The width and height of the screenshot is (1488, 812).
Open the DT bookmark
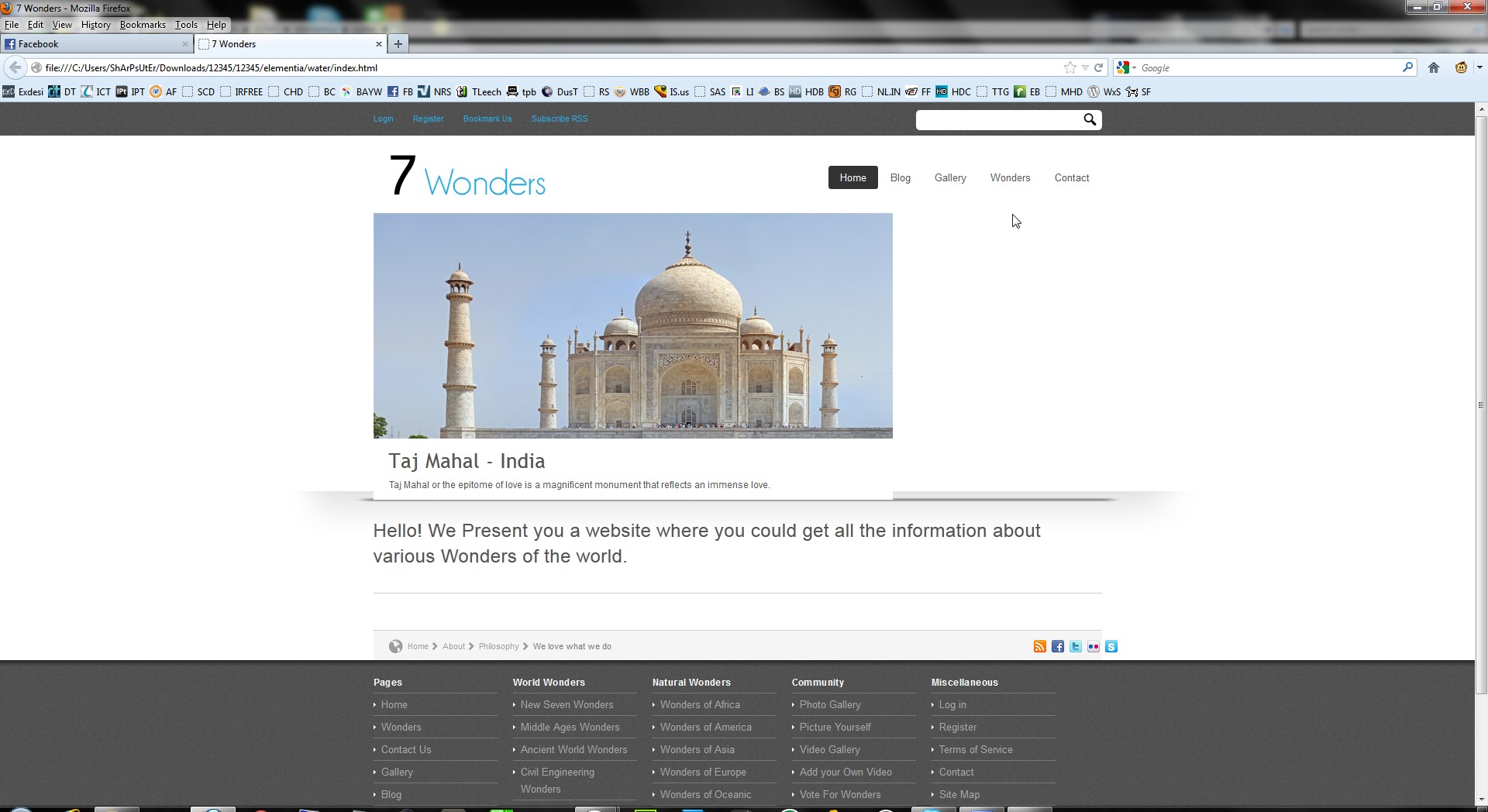point(62,91)
